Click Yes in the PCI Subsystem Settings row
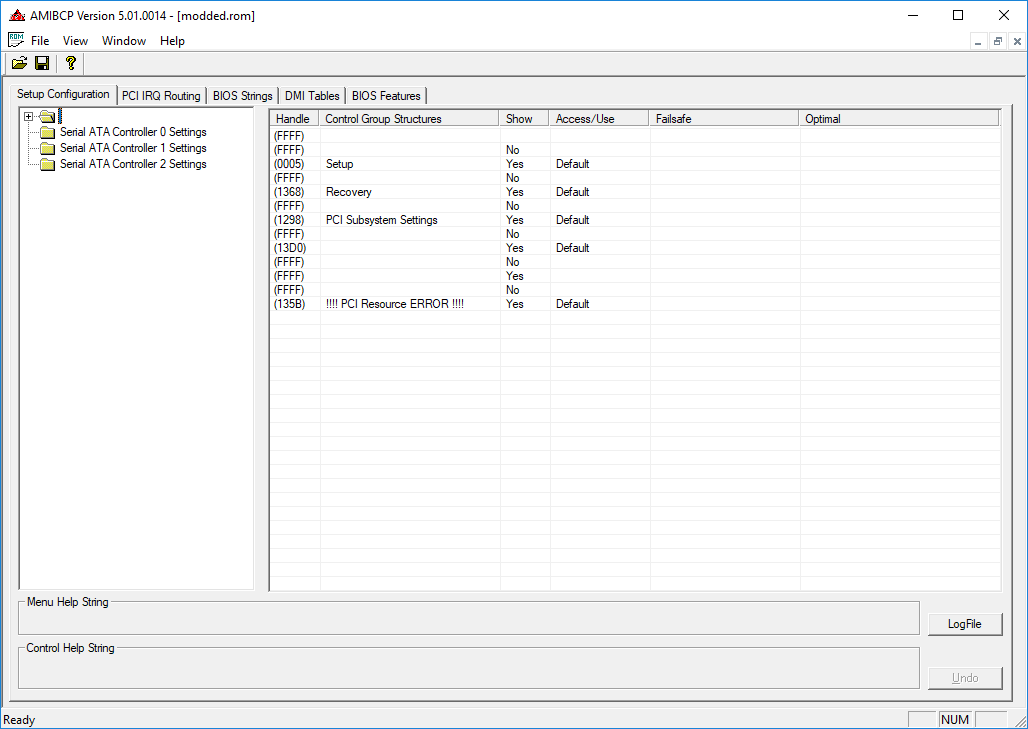Screen dimensions: 1028x729 515,220
